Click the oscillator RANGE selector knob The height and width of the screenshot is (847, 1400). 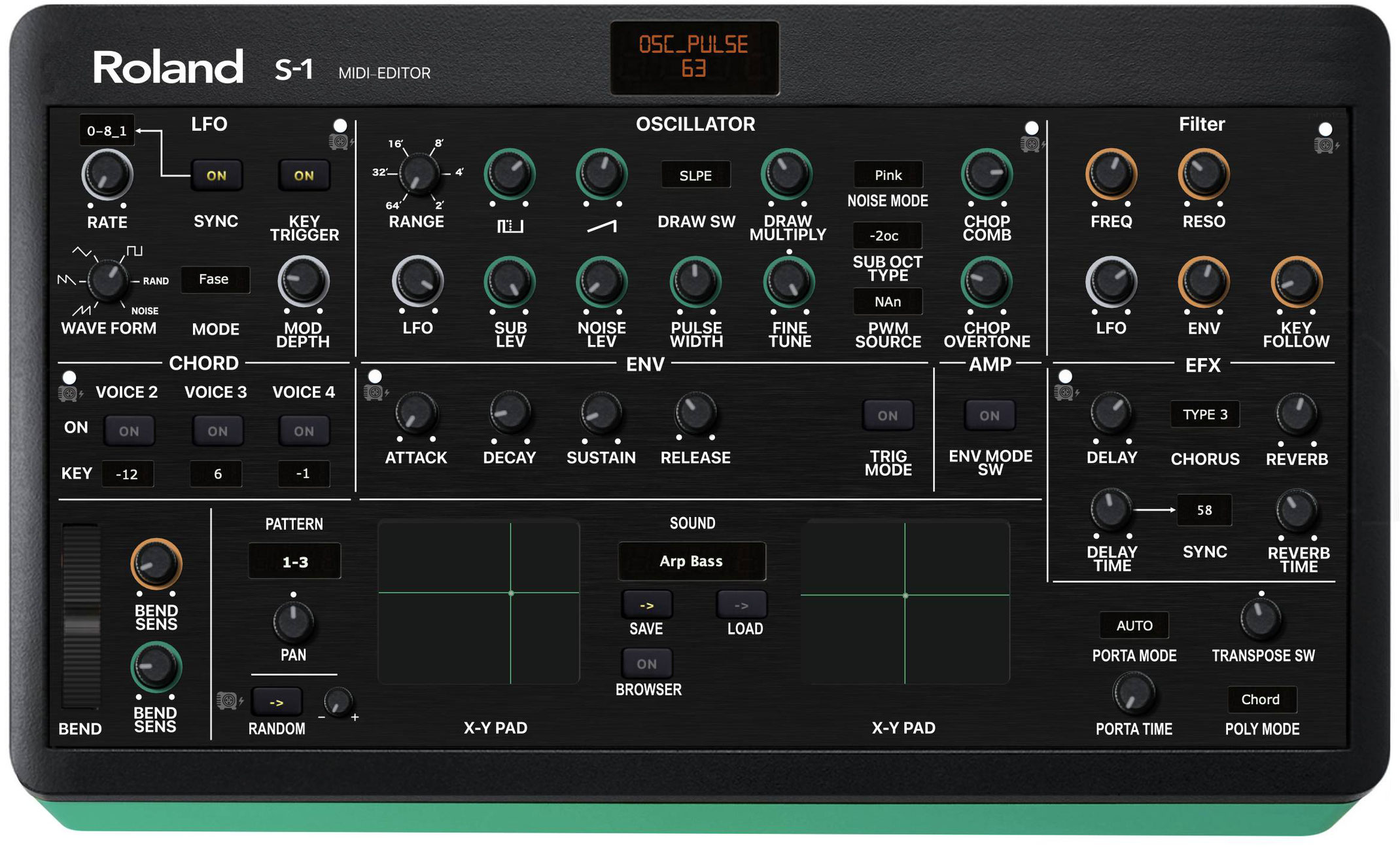(418, 173)
